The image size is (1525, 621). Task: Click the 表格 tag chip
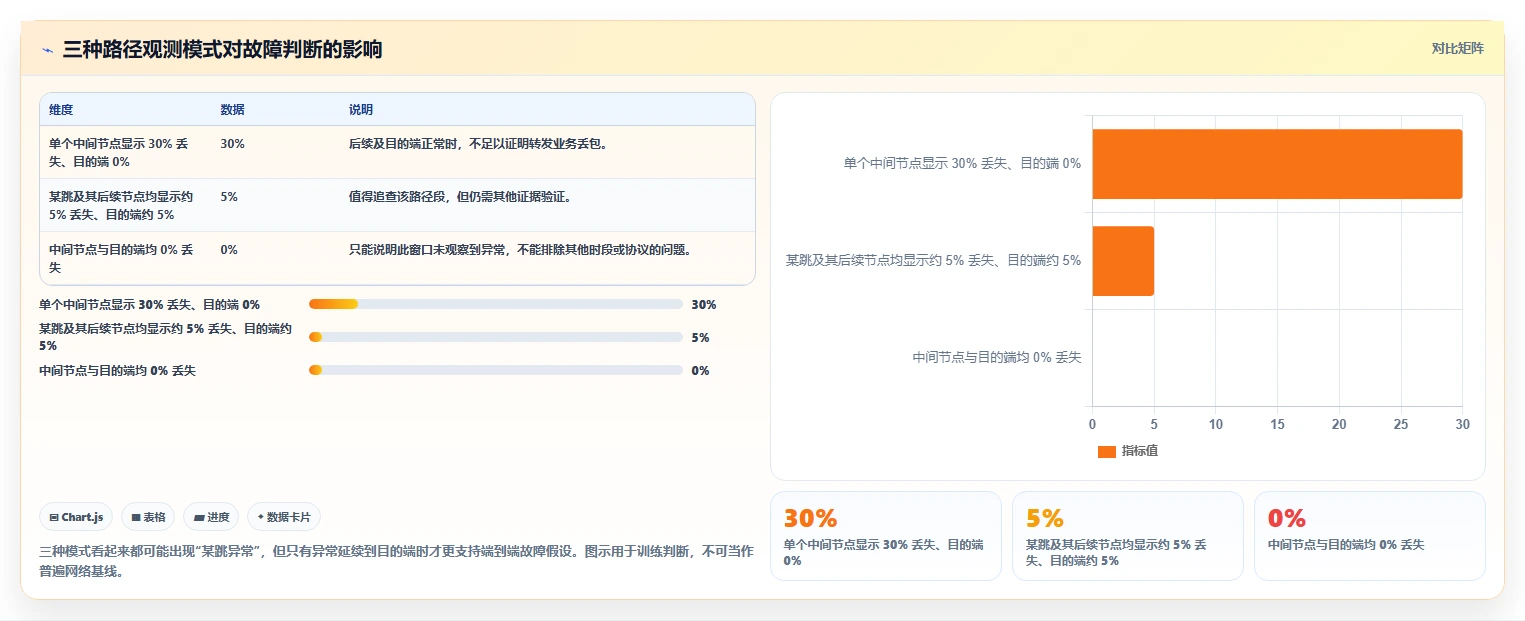click(x=148, y=517)
